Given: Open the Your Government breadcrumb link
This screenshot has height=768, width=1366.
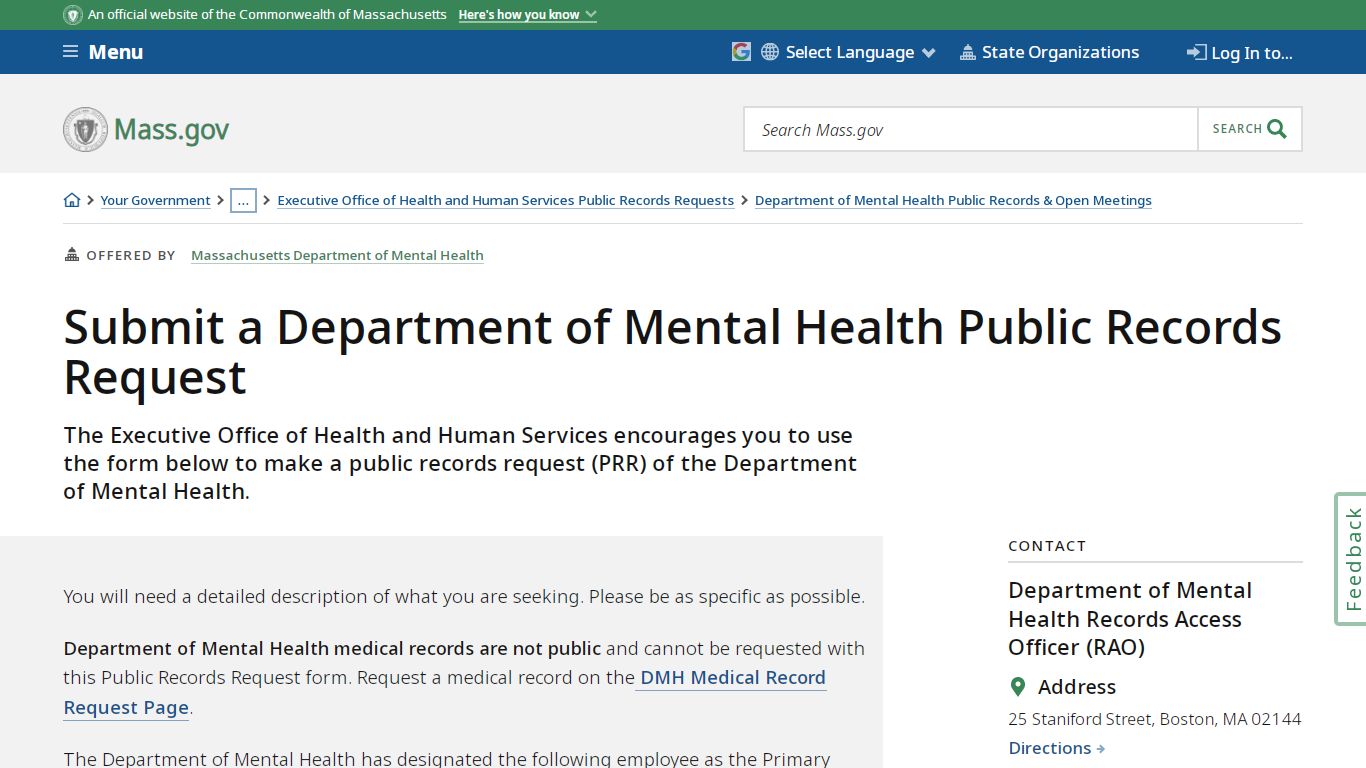Looking at the screenshot, I should [x=155, y=200].
